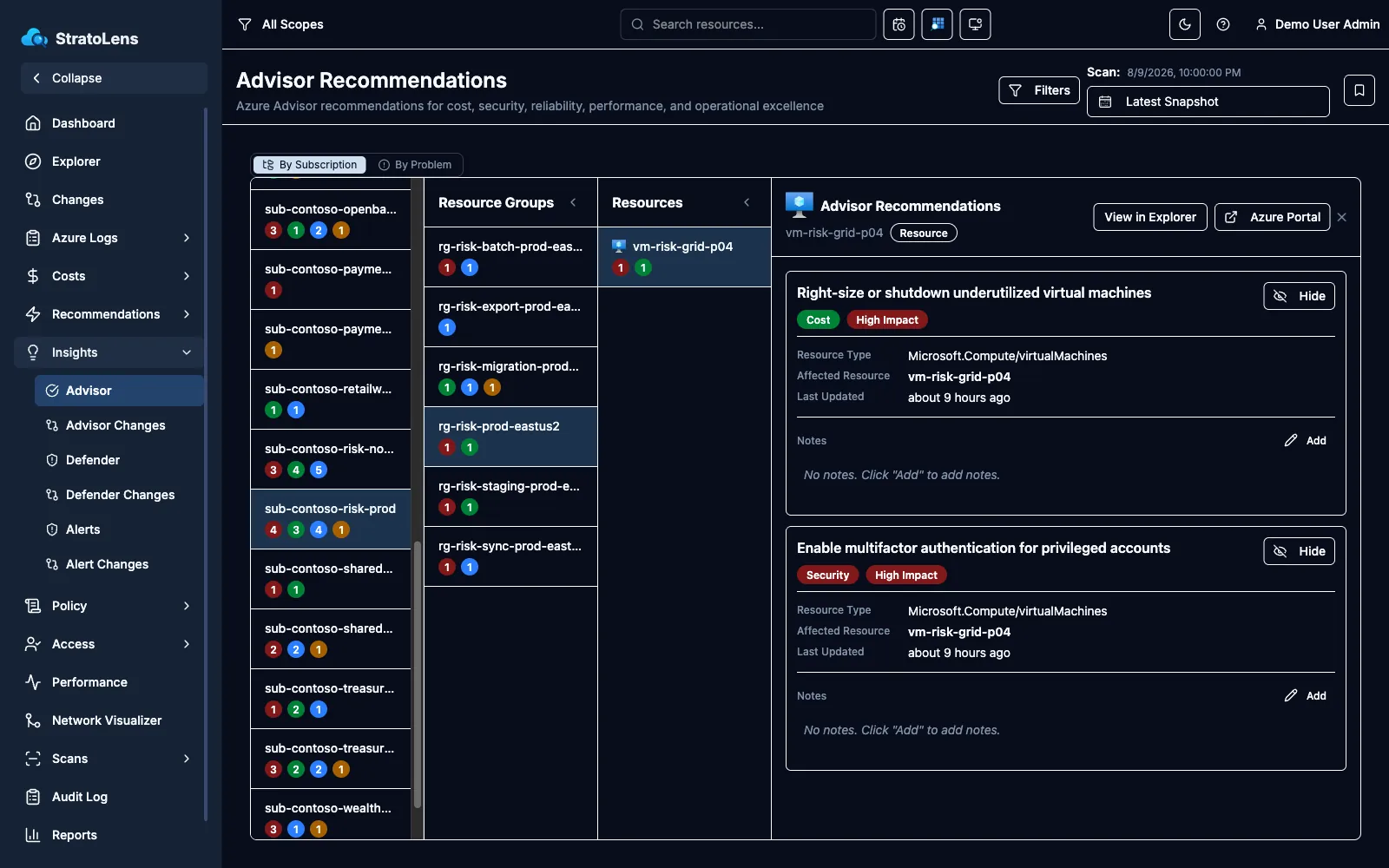Select rg-risk-staging-prod-e... resource group

510,496
